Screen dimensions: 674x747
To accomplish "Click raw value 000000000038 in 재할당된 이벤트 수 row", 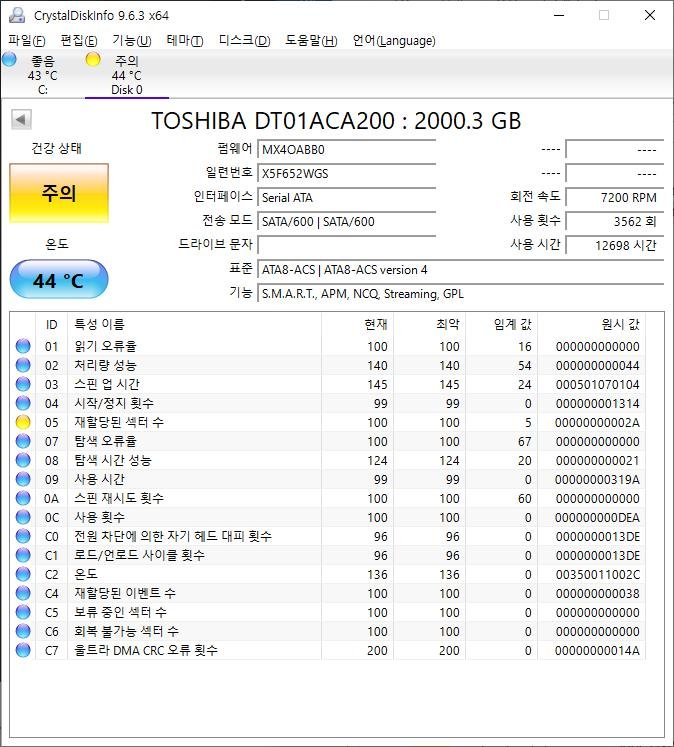I will (597, 594).
